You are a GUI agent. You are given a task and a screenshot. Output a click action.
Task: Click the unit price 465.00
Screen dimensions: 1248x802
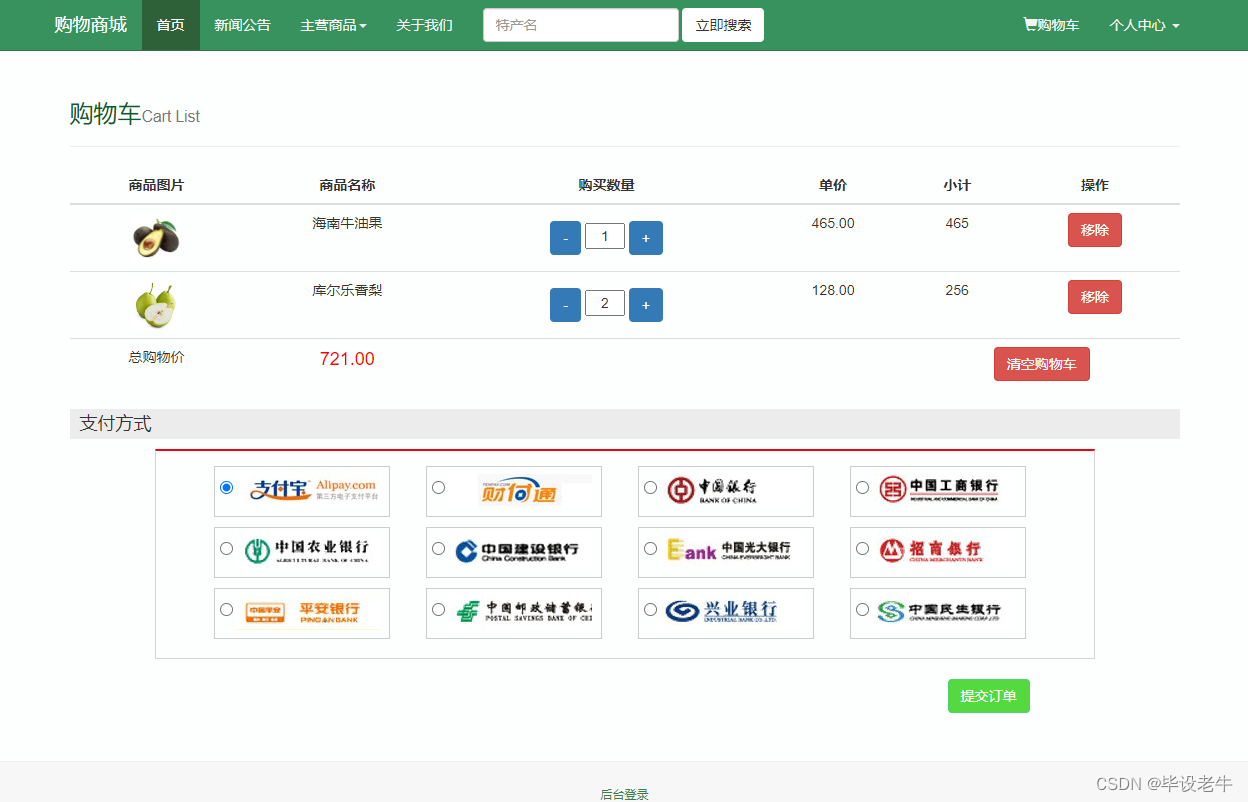(833, 223)
